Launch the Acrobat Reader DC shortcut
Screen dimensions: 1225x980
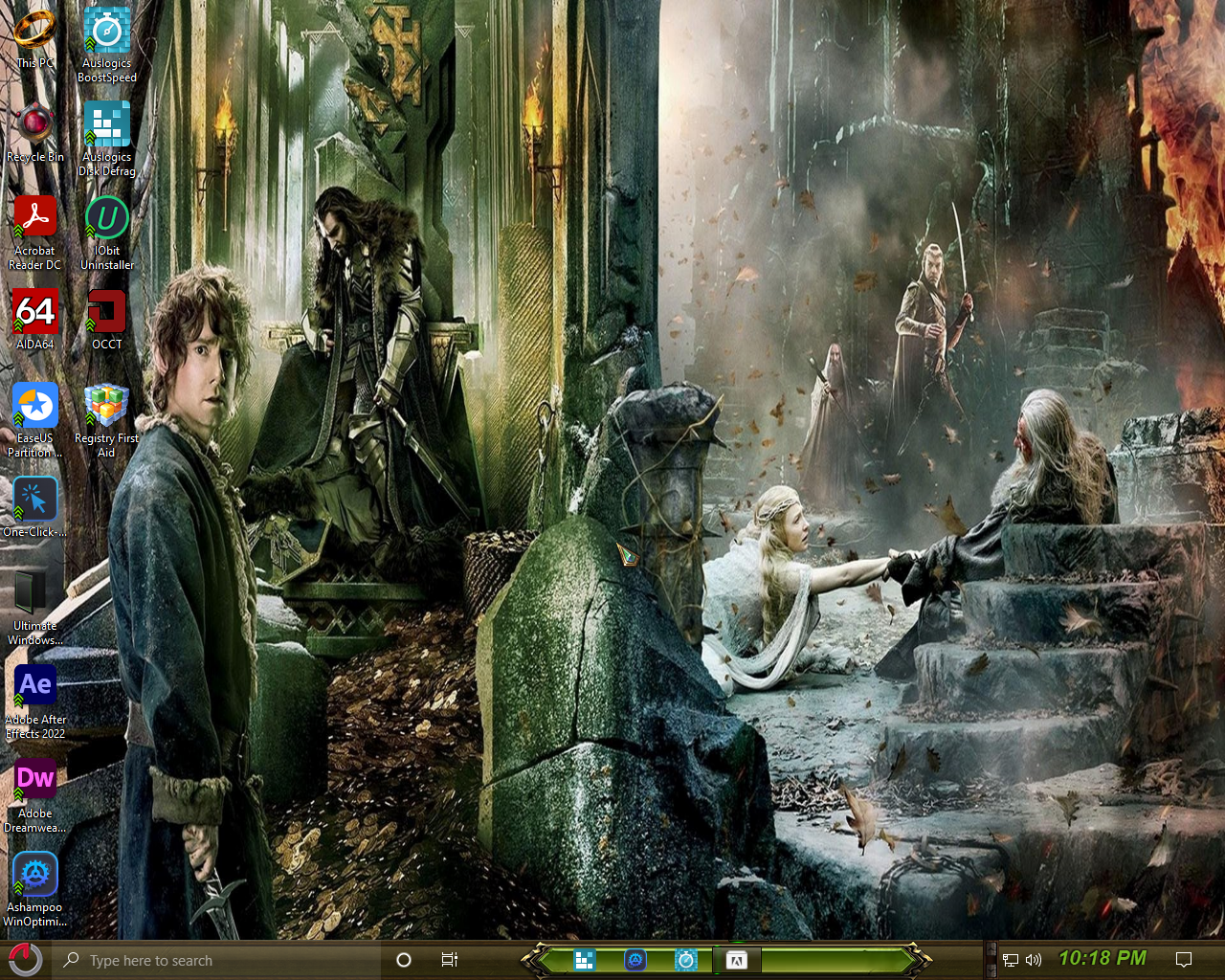[x=34, y=233]
